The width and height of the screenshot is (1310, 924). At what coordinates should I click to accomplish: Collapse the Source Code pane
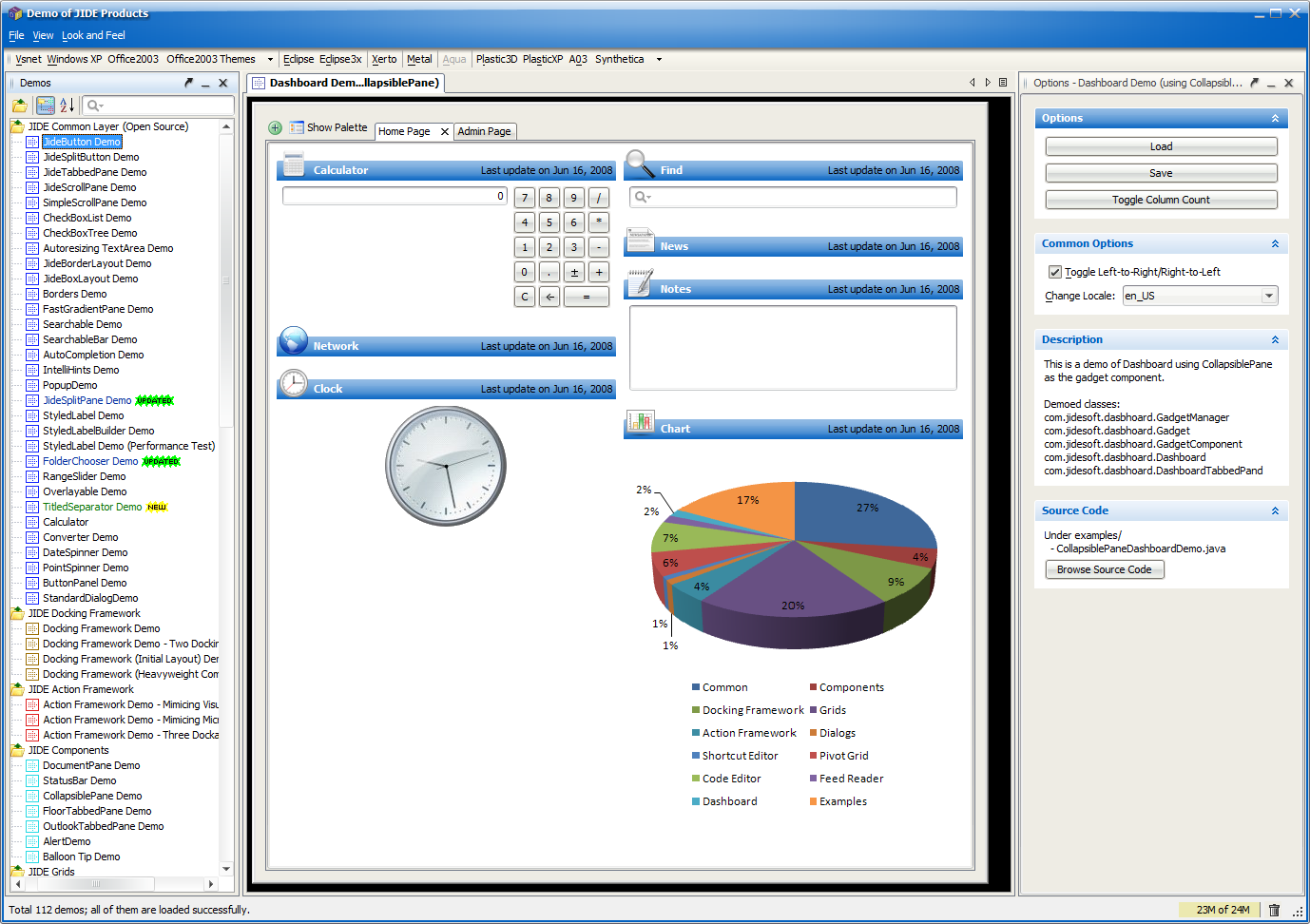(x=1275, y=511)
